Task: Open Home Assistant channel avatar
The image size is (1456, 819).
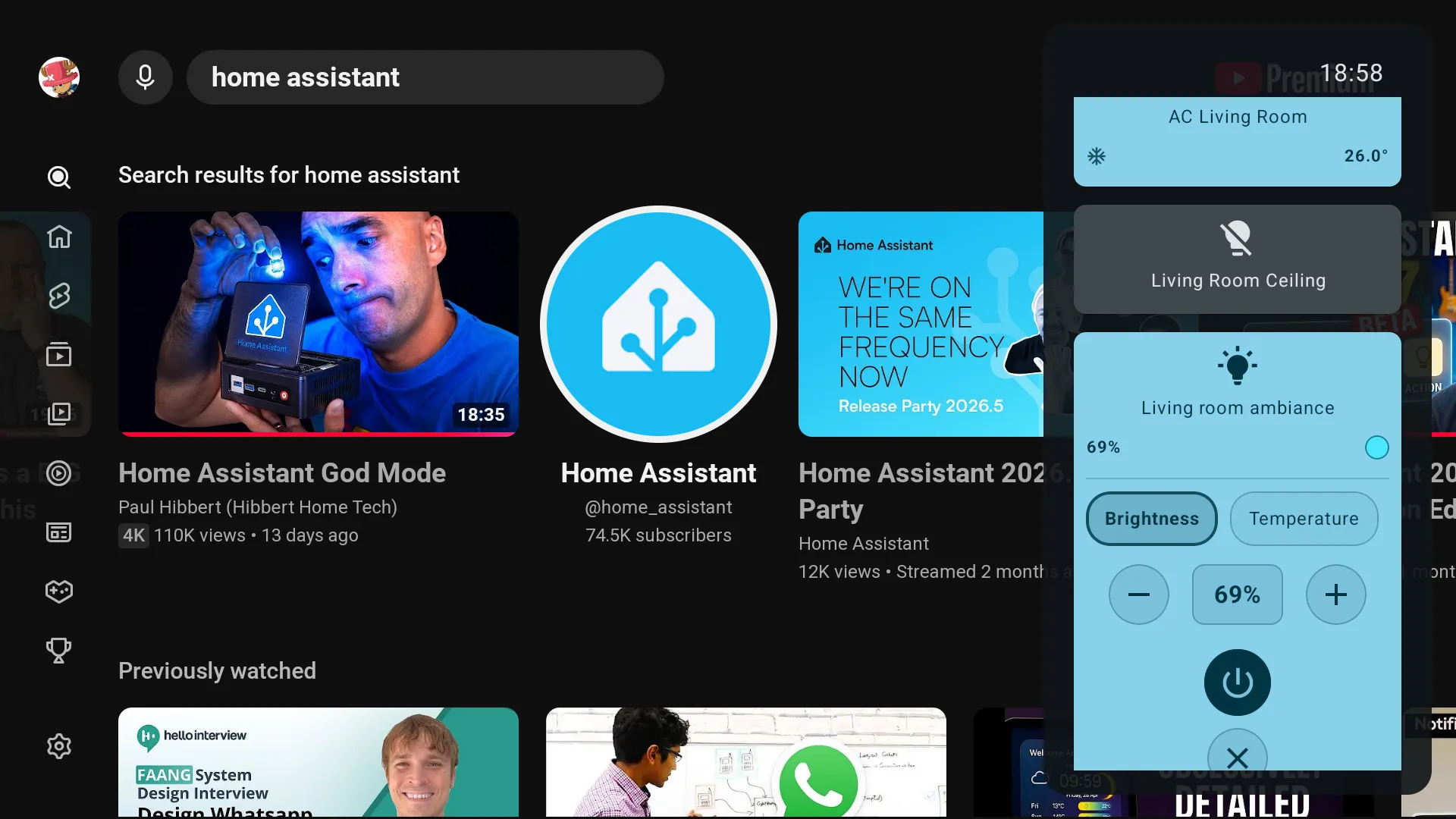Action: tap(658, 324)
